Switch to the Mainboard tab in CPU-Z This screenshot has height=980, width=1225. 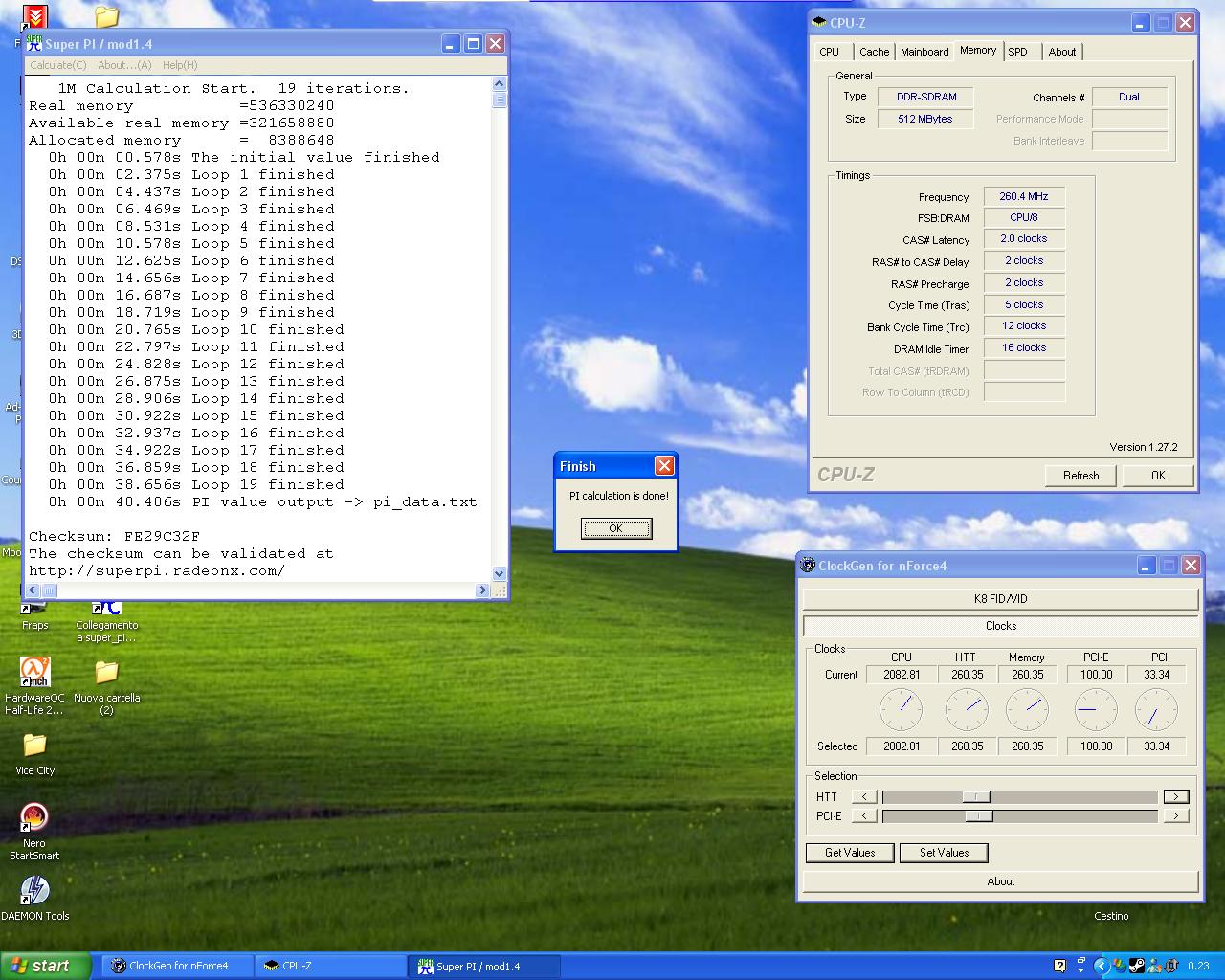924,52
